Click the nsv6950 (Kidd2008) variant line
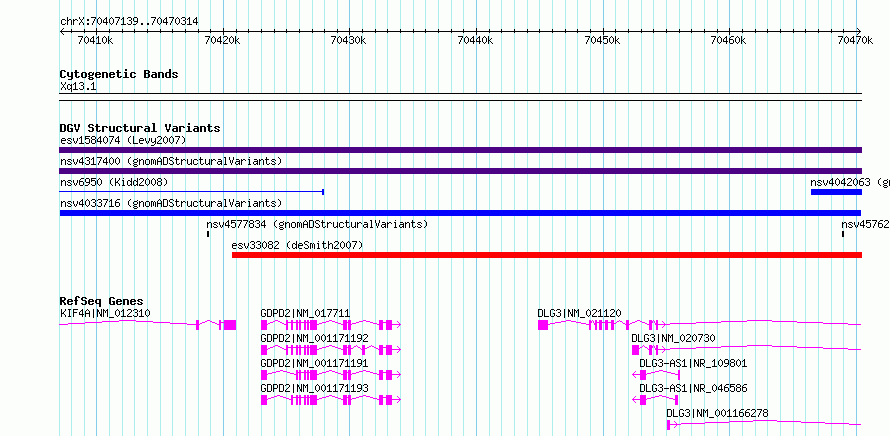Image resolution: width=890 pixels, height=436 pixels. click(191, 192)
